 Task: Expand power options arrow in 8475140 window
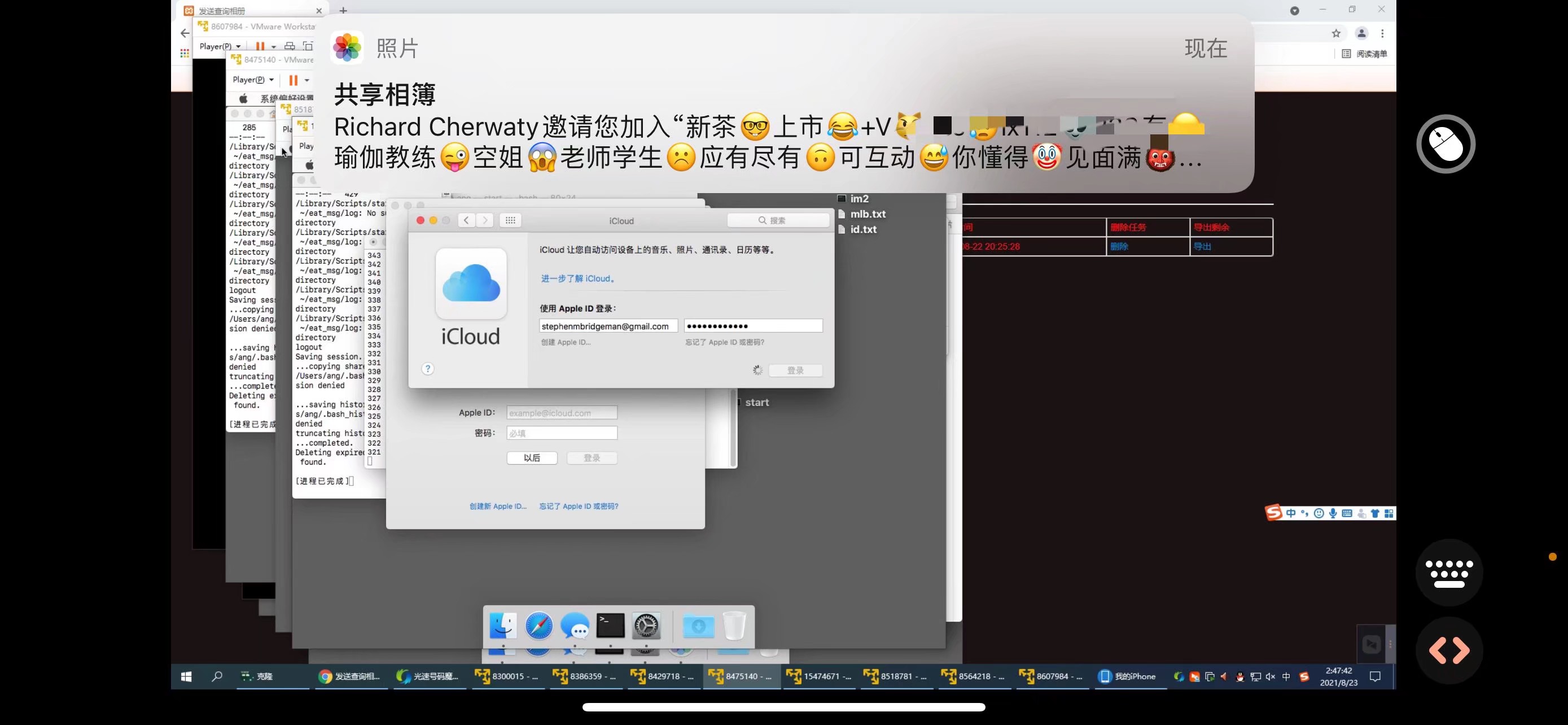click(307, 80)
